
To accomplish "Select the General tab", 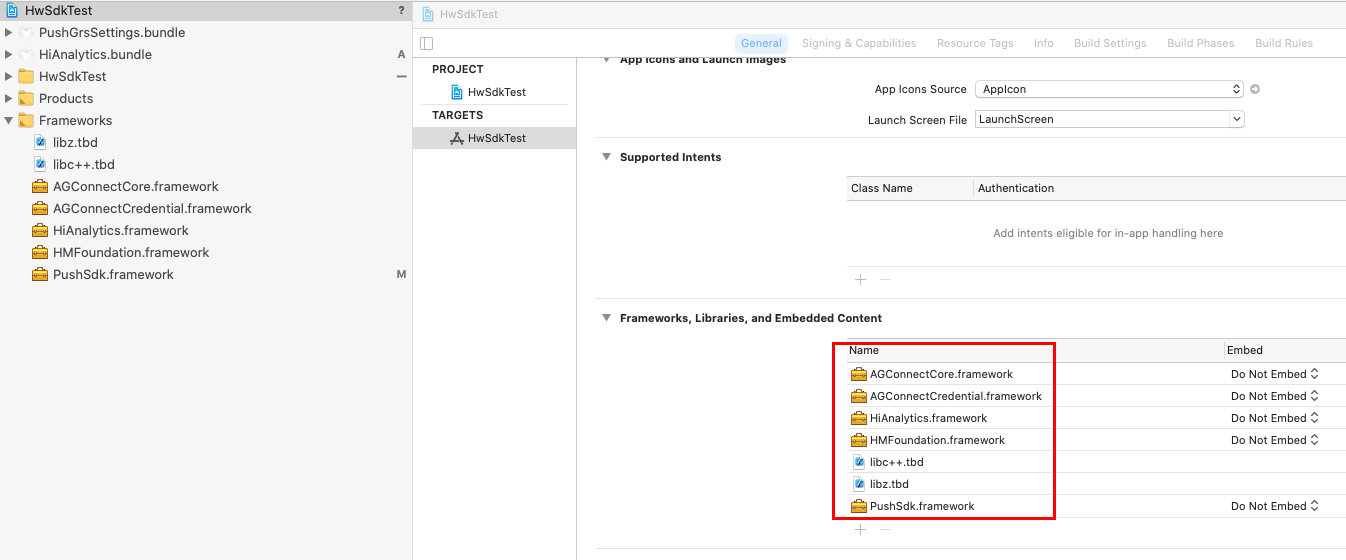I will (x=761, y=43).
